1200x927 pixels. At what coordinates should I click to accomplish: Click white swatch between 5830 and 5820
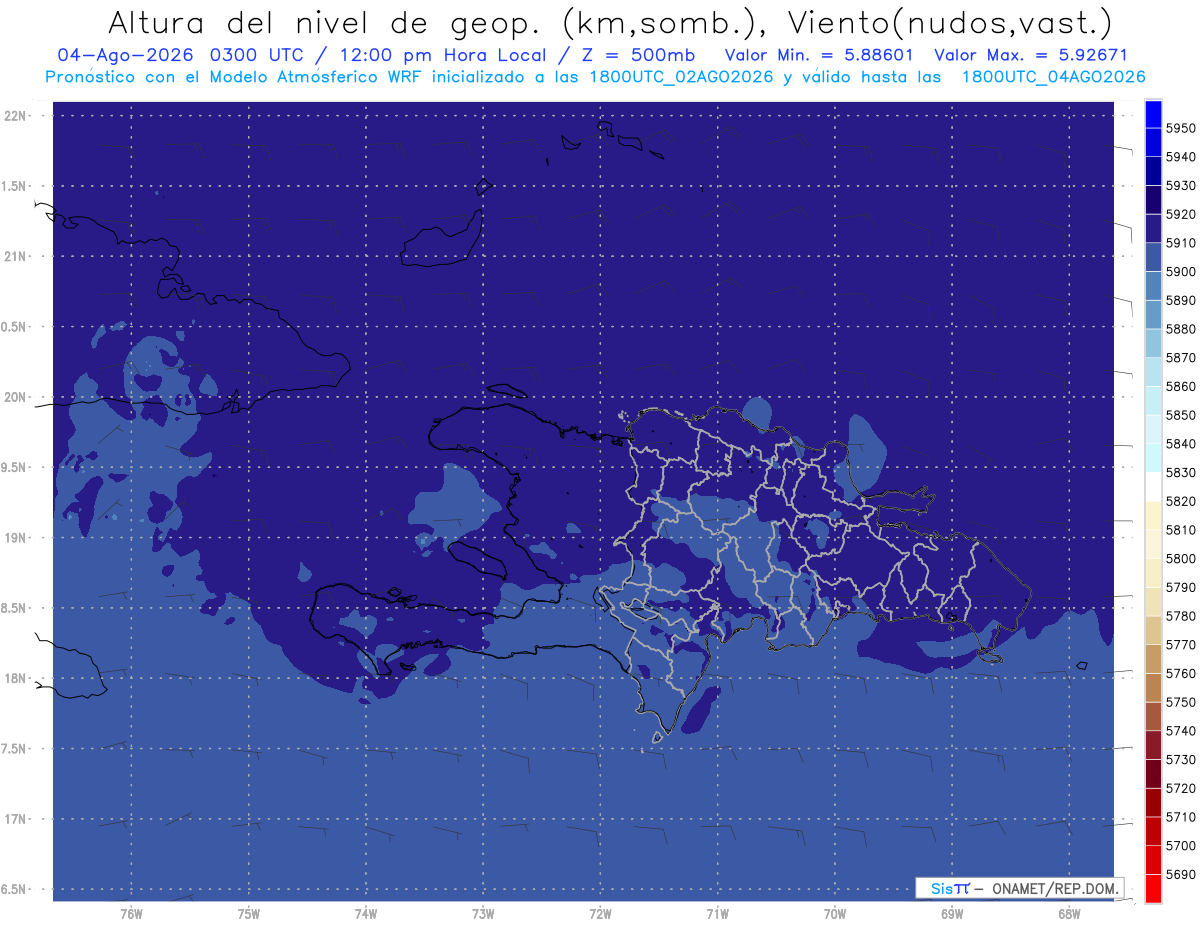coord(1153,486)
